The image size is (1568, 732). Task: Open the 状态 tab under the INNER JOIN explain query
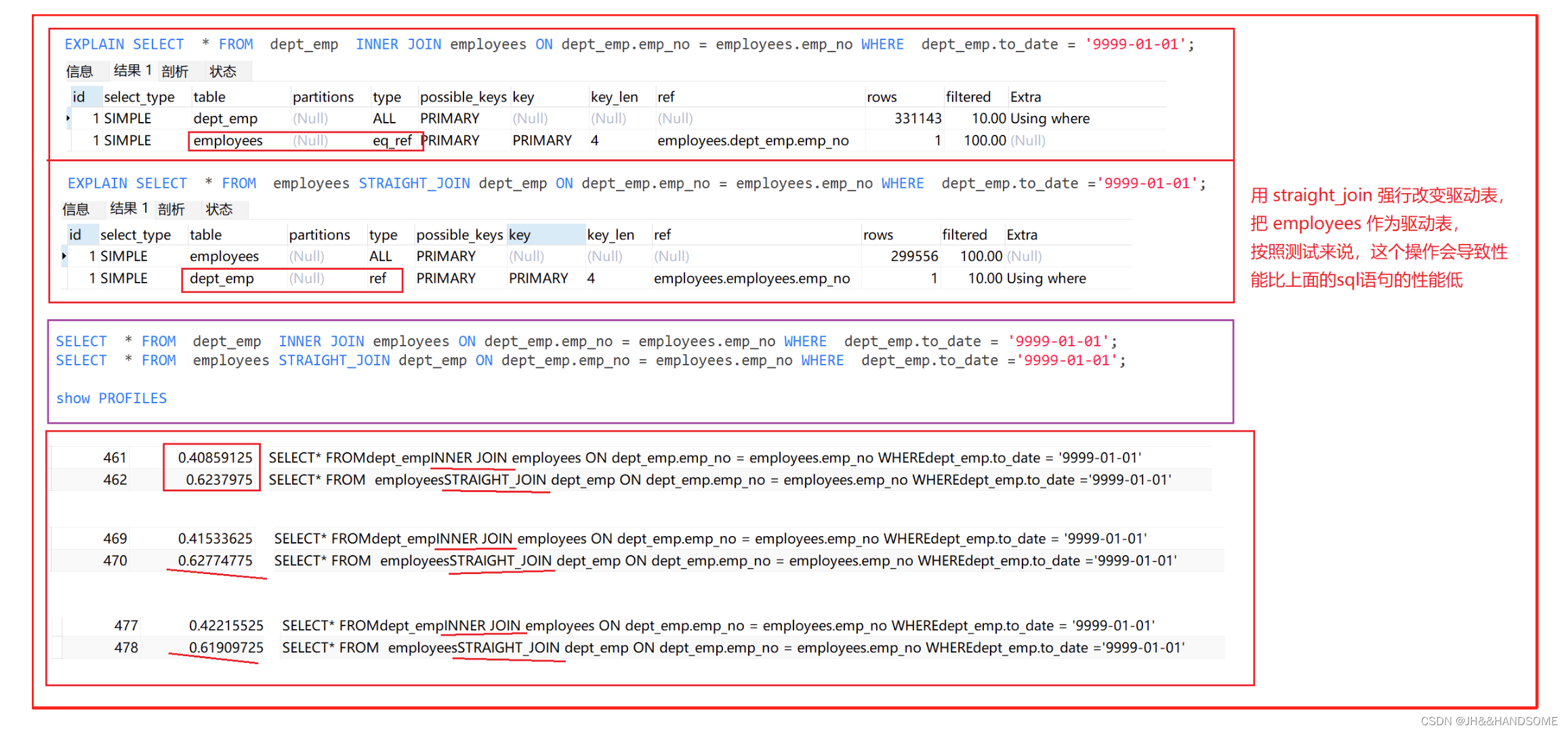223,71
